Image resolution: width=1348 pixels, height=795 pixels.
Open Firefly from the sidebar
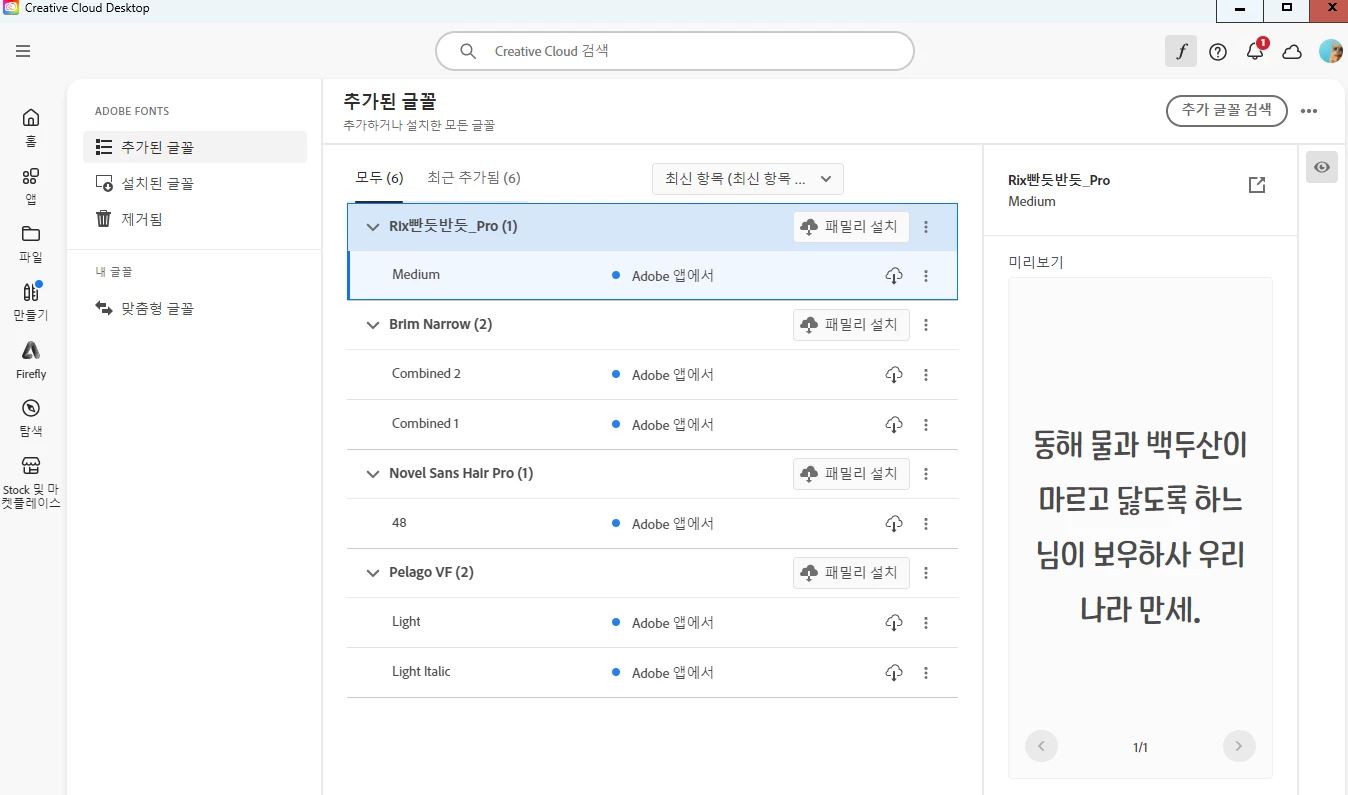coord(31,360)
